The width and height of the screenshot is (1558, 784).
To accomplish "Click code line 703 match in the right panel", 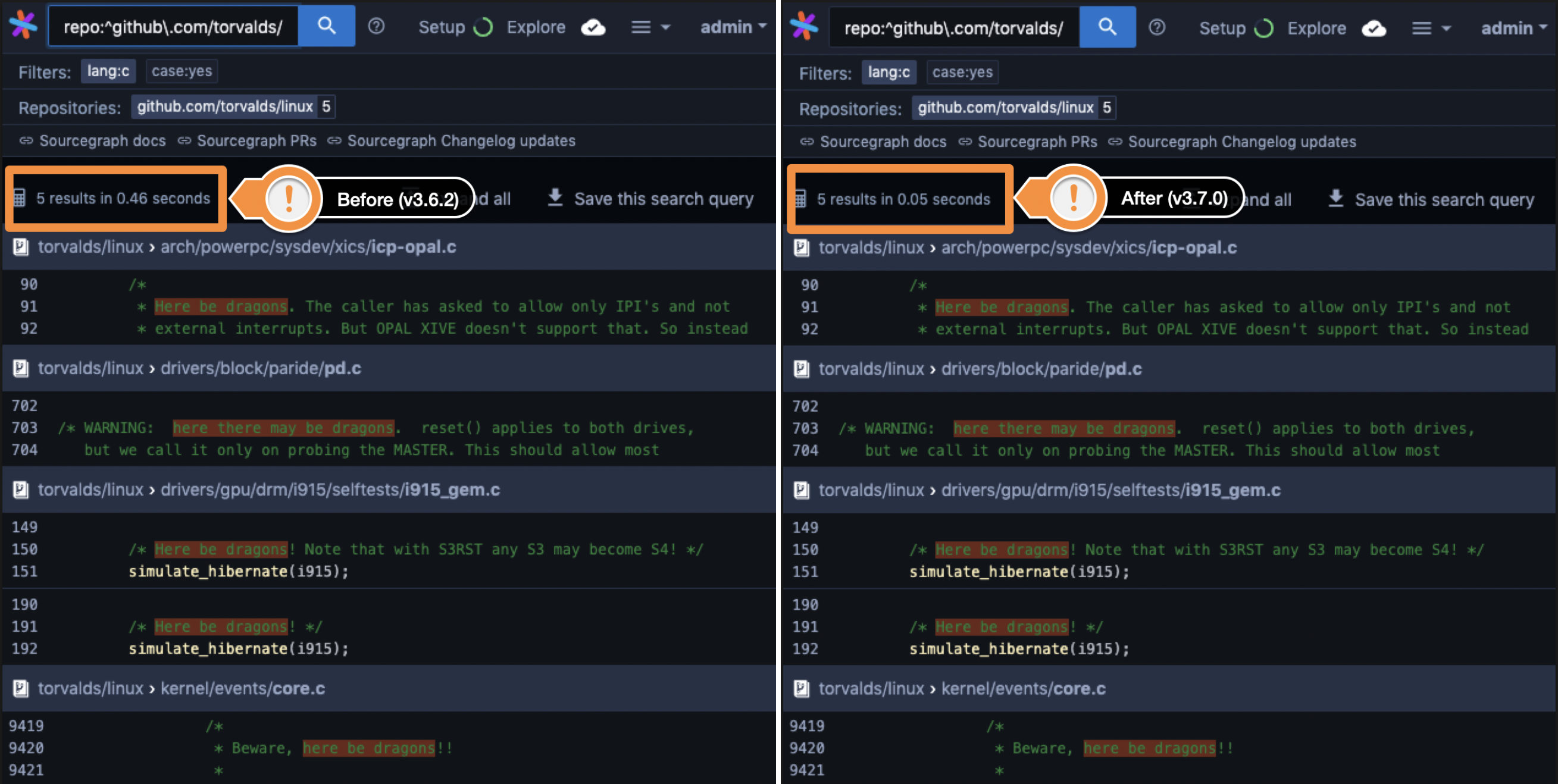I will click(1064, 428).
